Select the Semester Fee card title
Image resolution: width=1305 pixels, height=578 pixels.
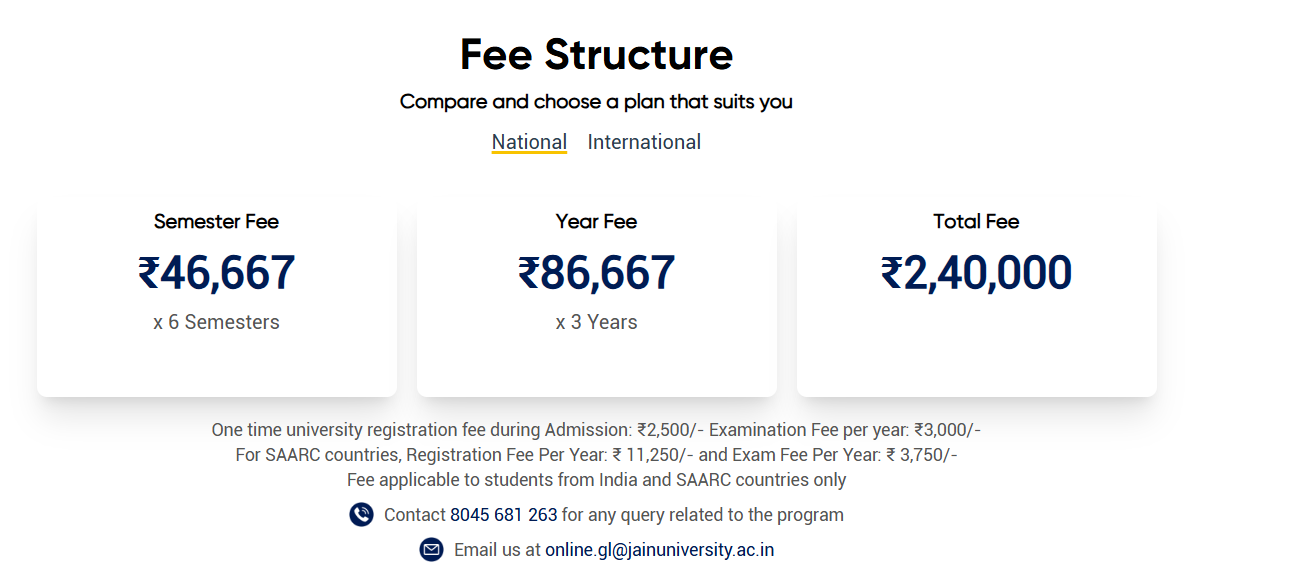(216, 222)
